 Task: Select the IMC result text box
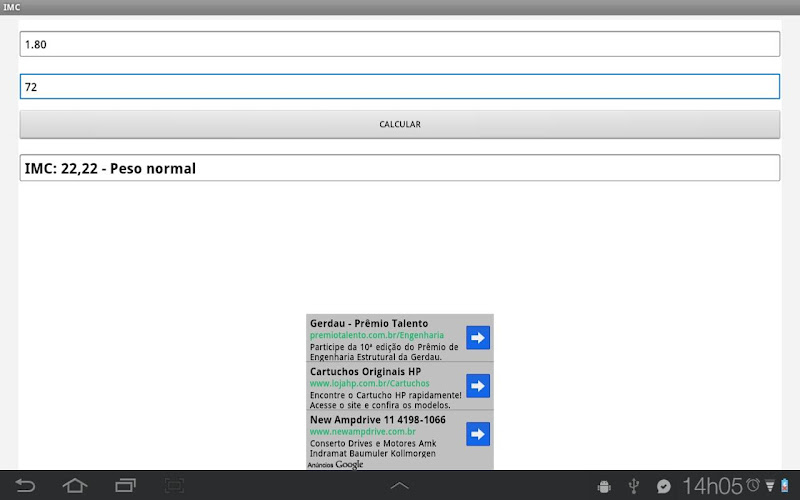coord(400,168)
